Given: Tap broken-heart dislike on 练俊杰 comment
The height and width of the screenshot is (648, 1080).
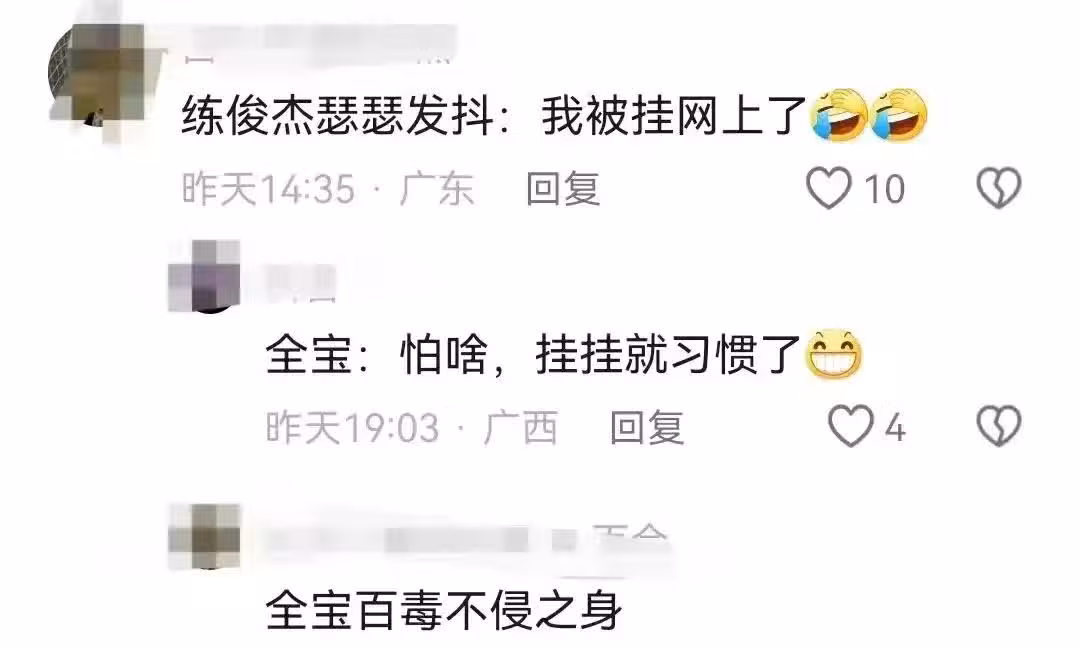Looking at the screenshot, I should [999, 188].
